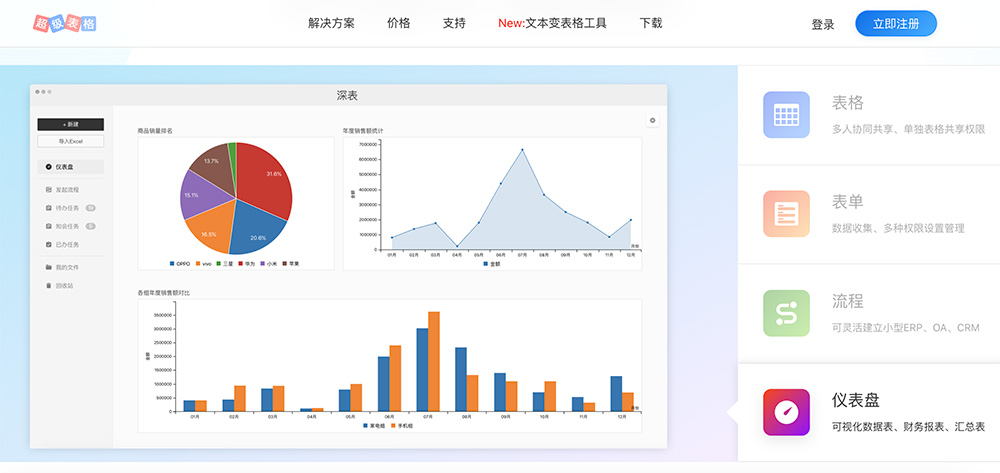Click 可视化数据表、财务报表、汇总表 description
Image resolution: width=1000 pixels, height=473 pixels.
(x=908, y=426)
